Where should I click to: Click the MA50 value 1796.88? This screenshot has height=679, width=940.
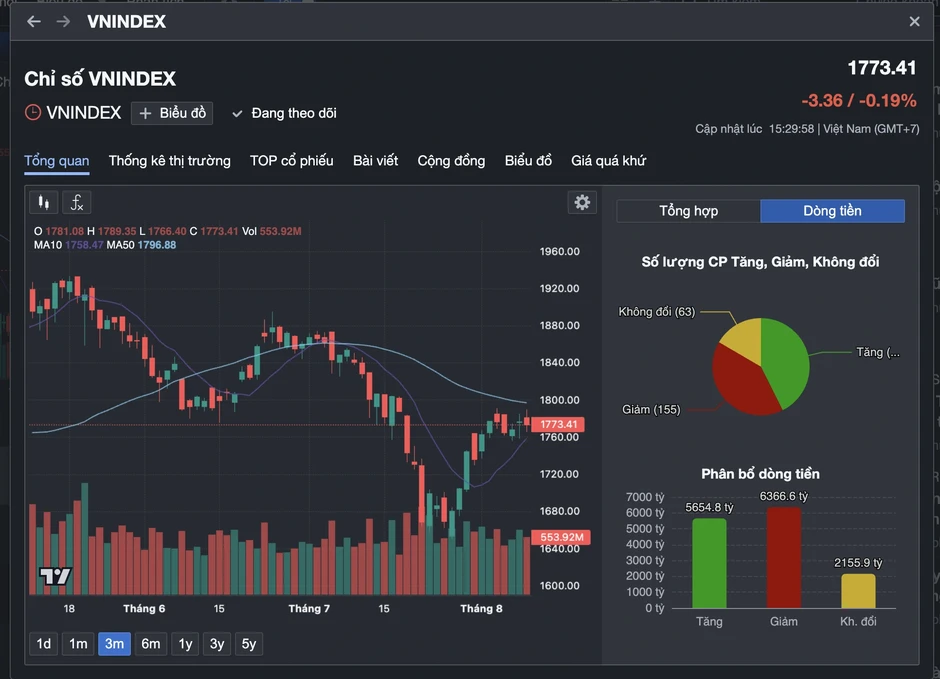pos(157,245)
